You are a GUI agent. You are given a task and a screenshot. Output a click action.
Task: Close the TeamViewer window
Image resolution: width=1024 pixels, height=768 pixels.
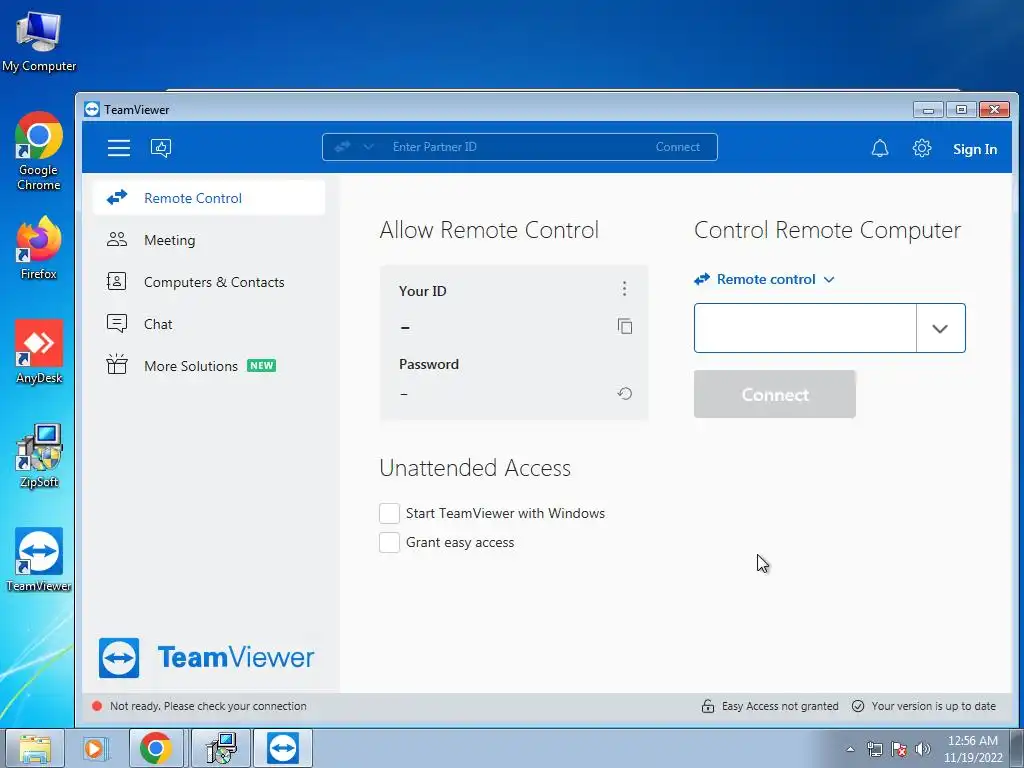994,109
